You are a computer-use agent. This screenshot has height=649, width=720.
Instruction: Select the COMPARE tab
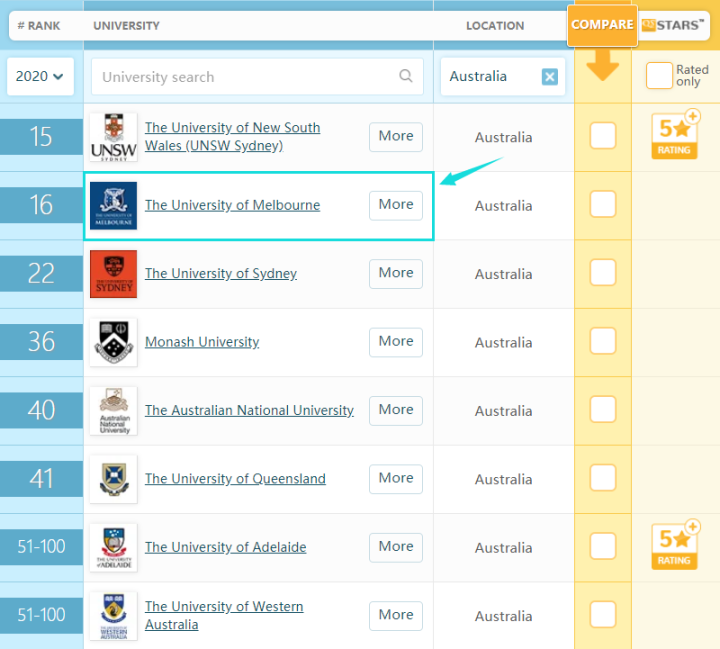[602, 25]
